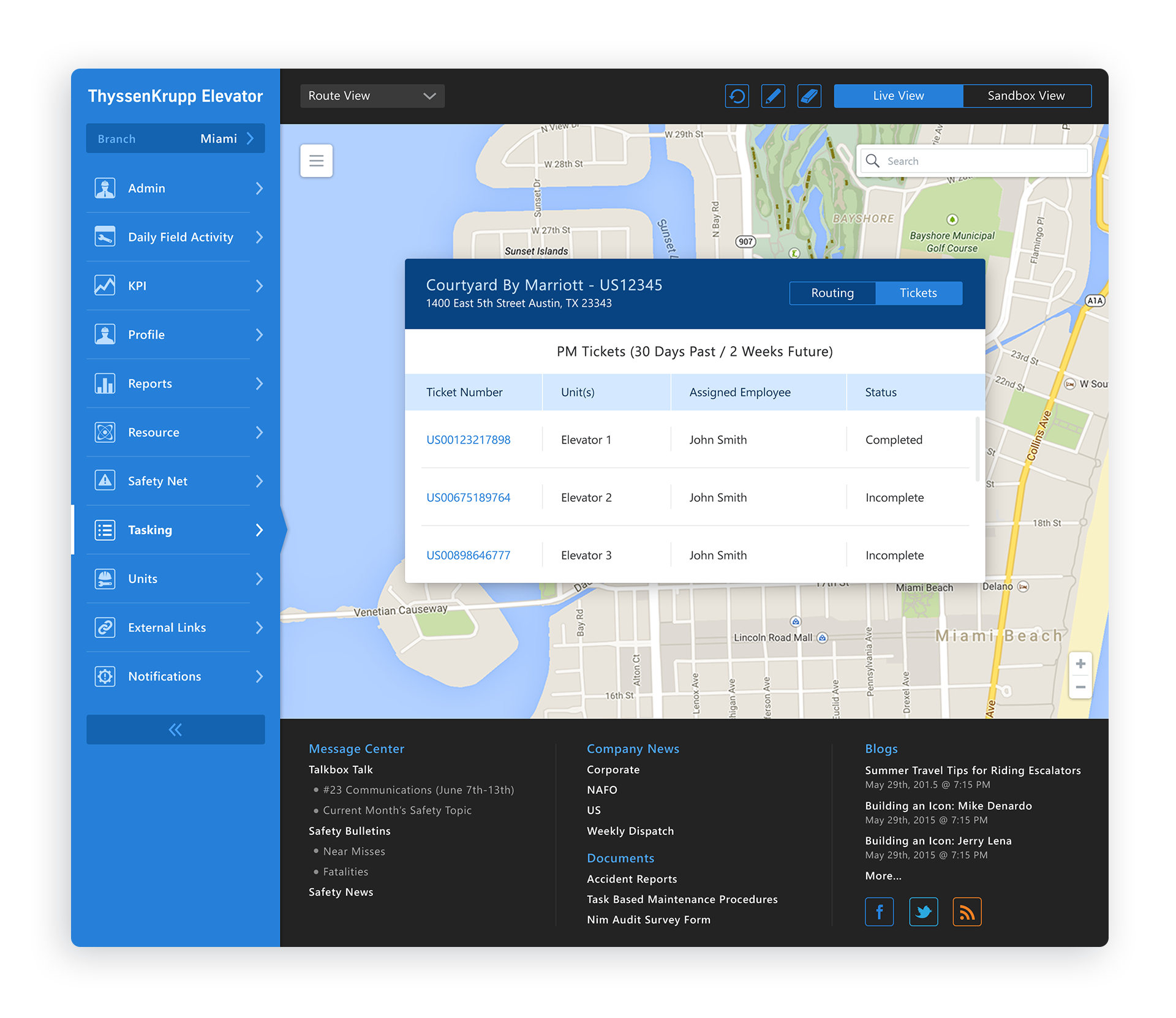
Task: Open the Resource menu item
Action: coord(176,432)
